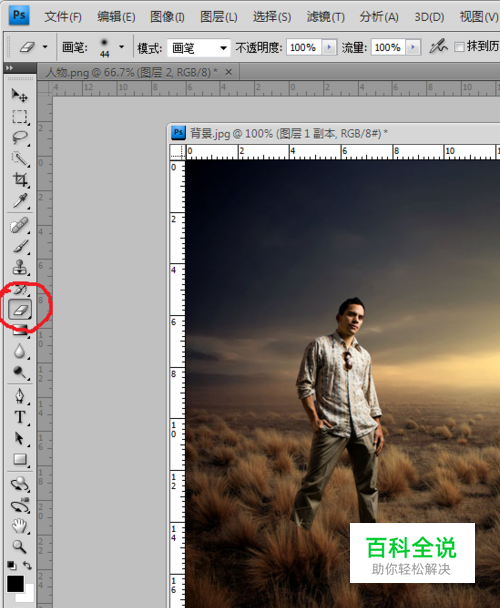Open the 编辑(E) menu
Image resolution: width=500 pixels, height=608 pixels.
[116, 17]
